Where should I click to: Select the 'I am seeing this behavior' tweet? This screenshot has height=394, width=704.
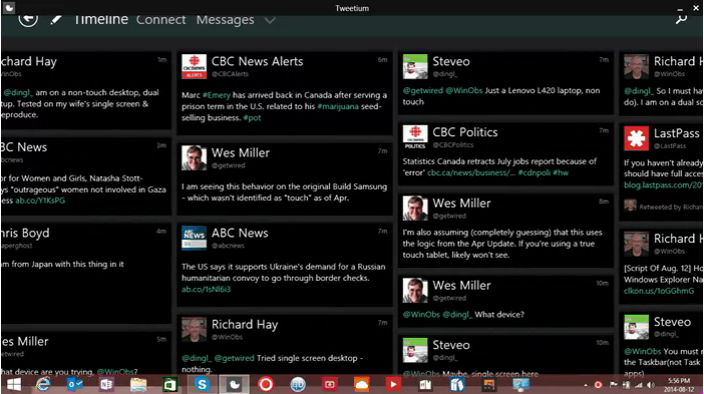point(284,192)
